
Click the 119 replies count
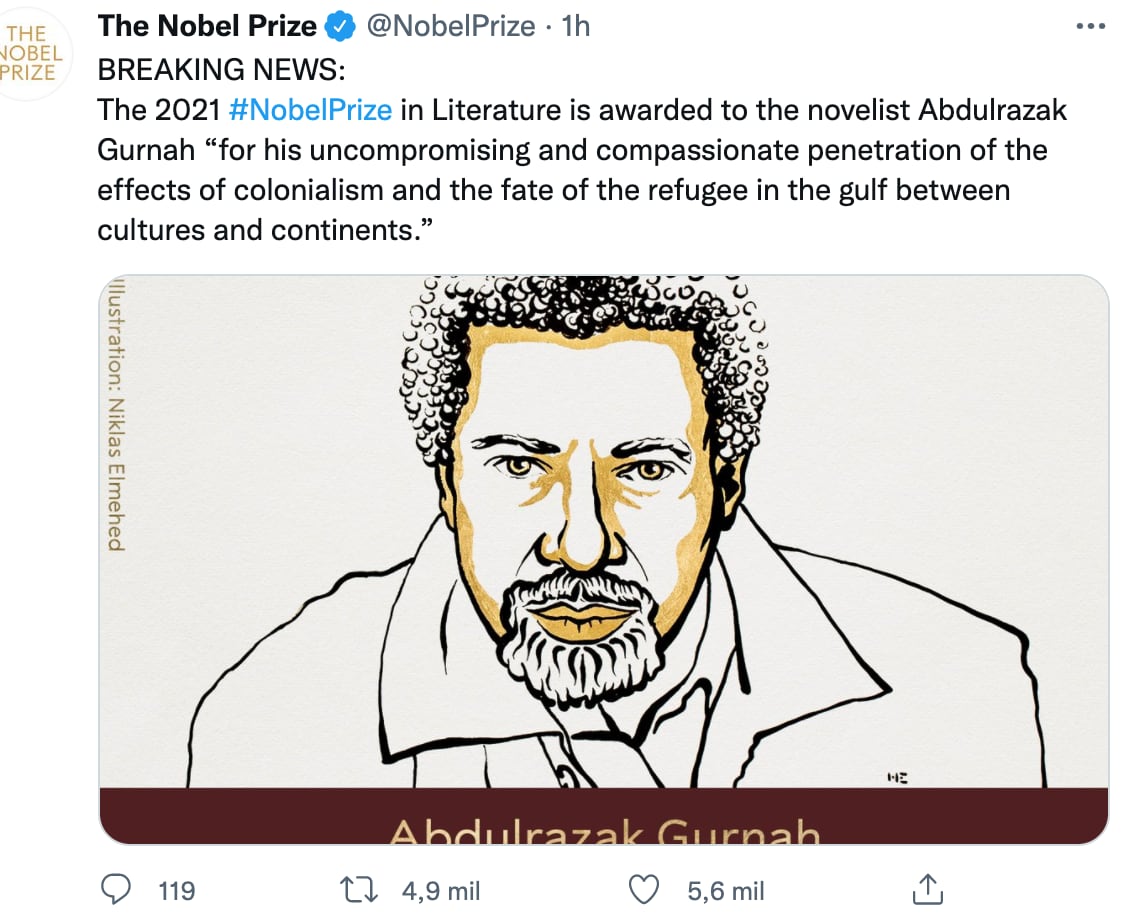point(177,890)
